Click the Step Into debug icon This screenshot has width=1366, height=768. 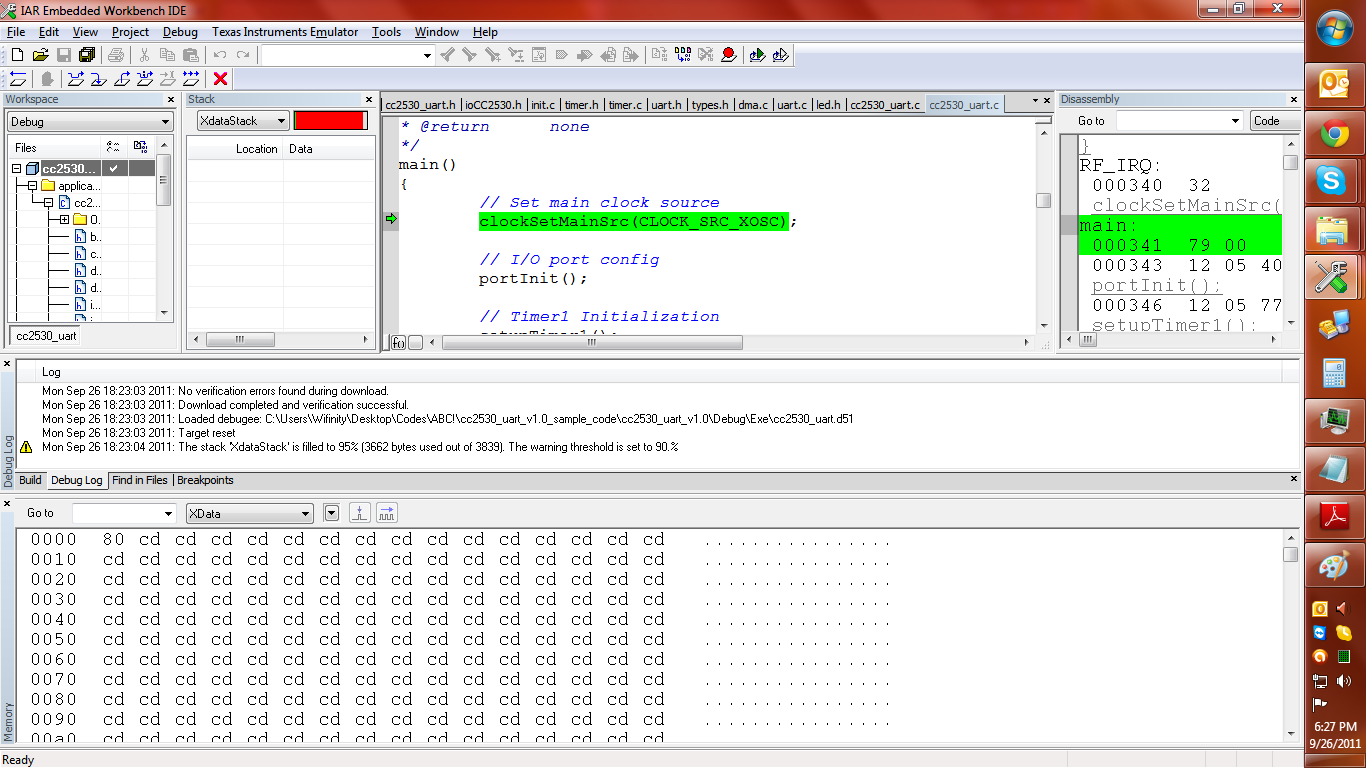99,79
